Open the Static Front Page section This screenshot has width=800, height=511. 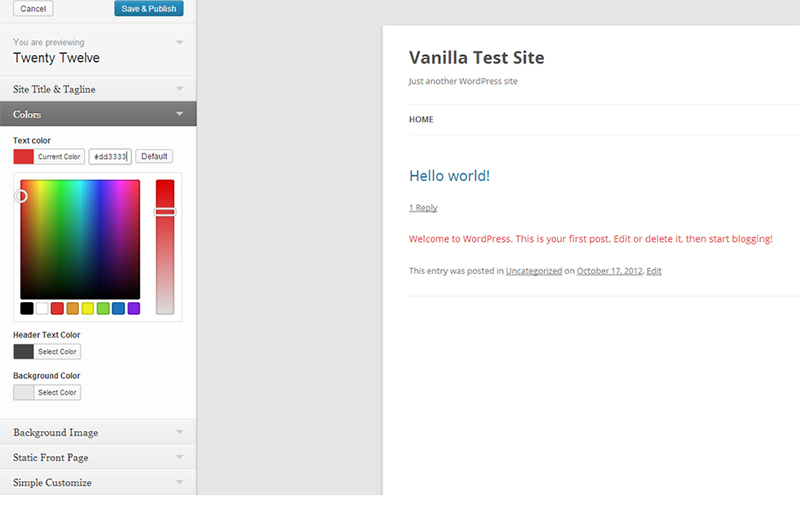pyautogui.click(x=98, y=457)
